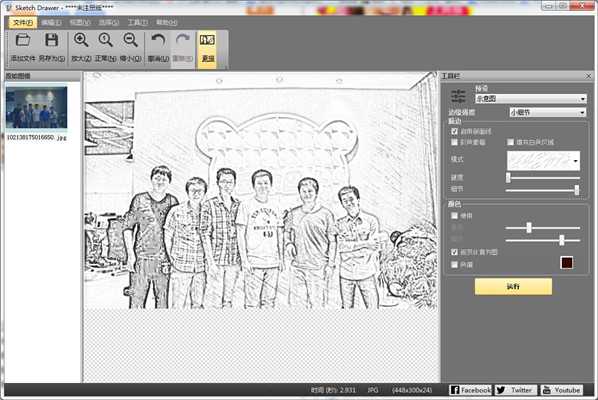Viewport: 598px width, 400px height.
Task: Enable the use-color checkbox in color section
Action: (x=454, y=215)
